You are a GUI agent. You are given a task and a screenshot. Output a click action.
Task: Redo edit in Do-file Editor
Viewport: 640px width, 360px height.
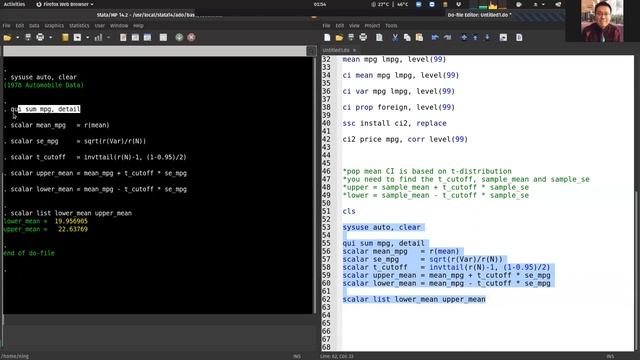pos(447,38)
